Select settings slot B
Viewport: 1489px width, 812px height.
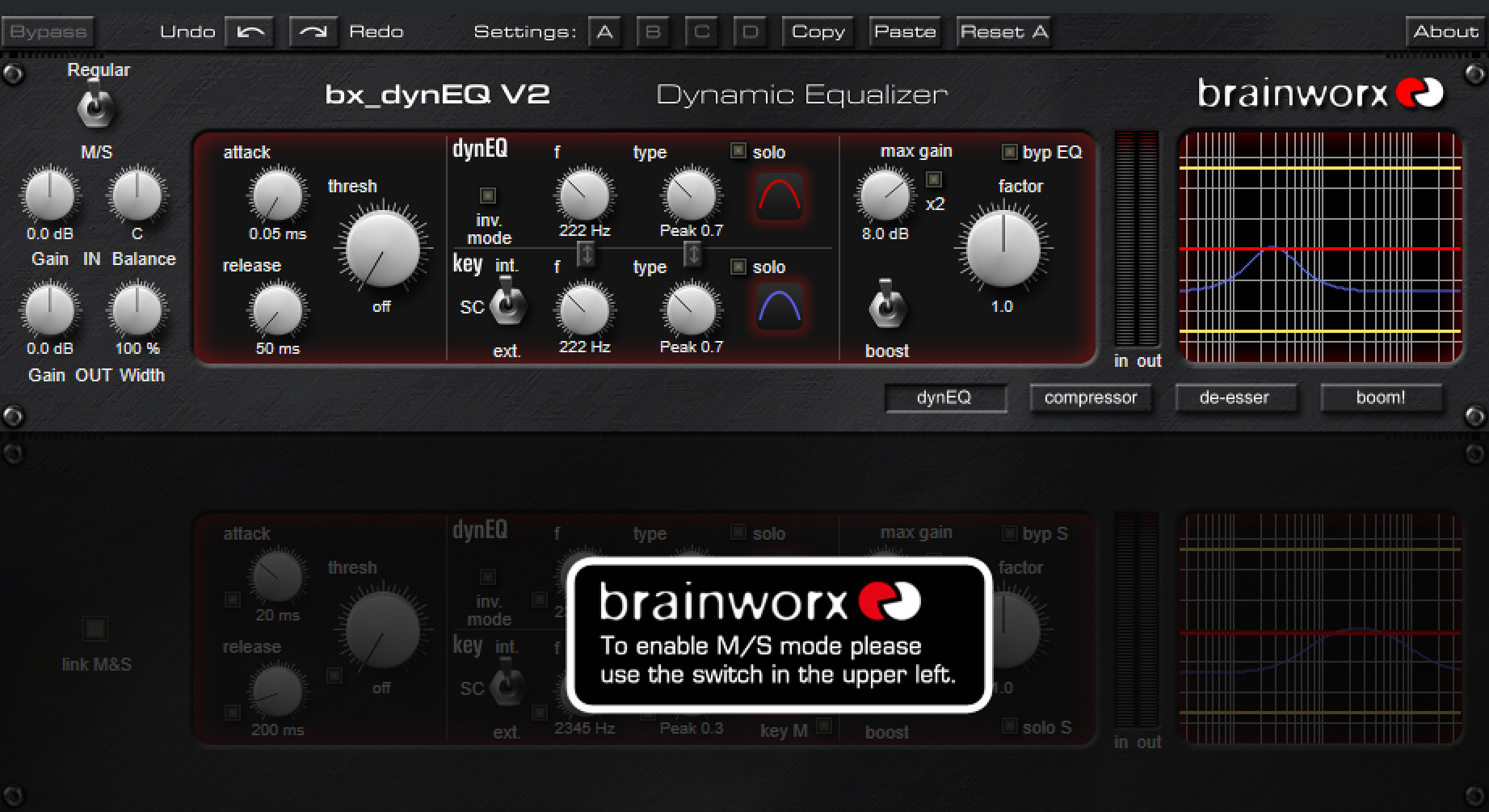[653, 32]
